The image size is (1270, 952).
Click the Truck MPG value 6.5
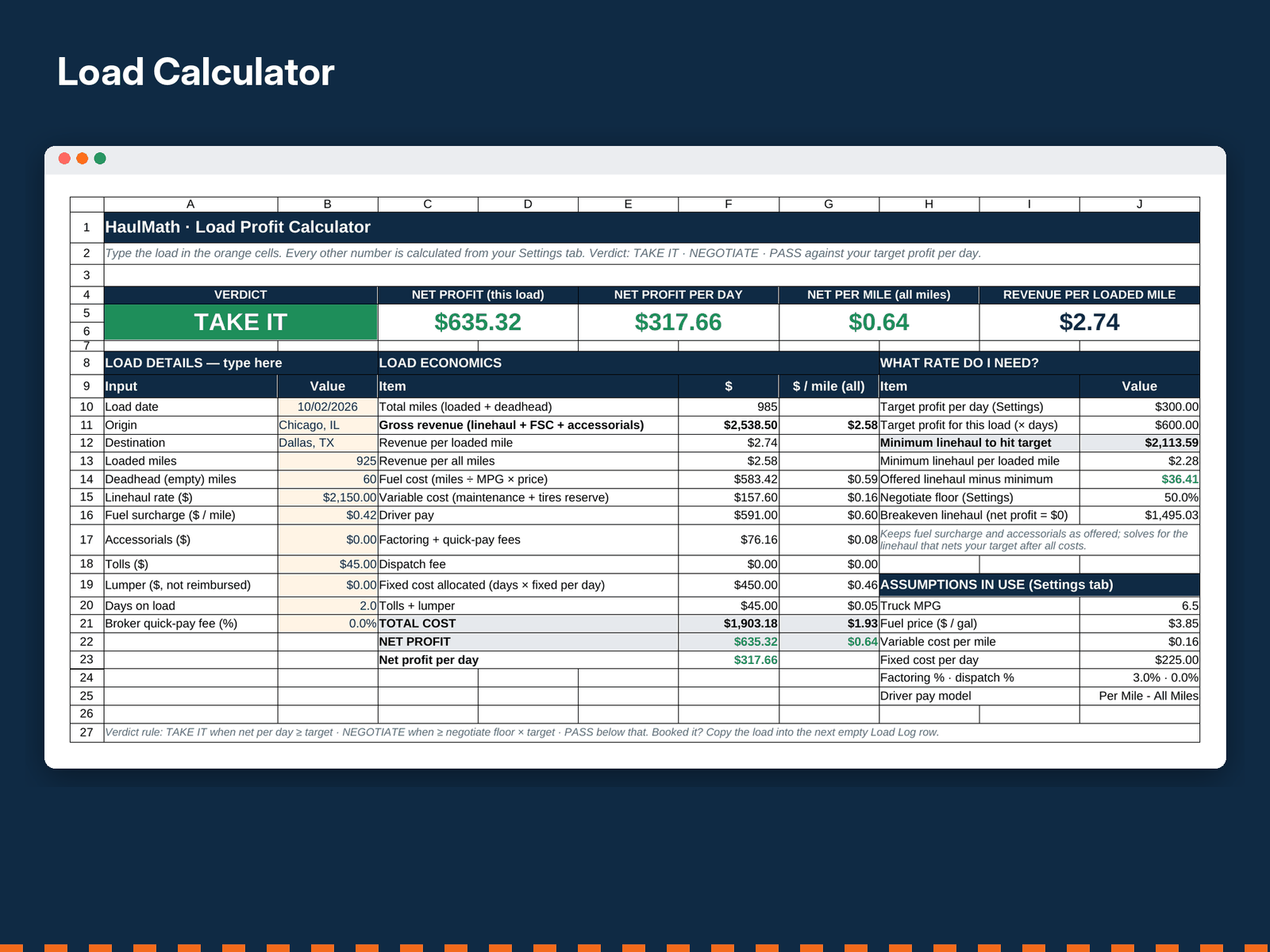point(1140,605)
